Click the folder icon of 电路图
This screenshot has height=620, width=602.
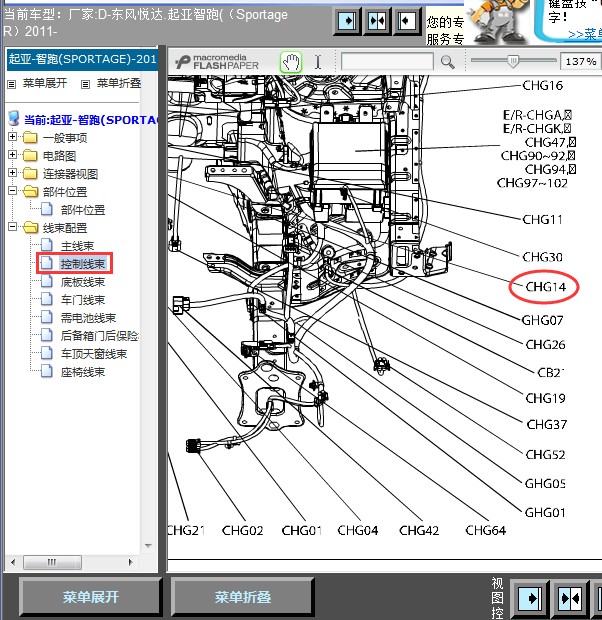[x=30, y=155]
